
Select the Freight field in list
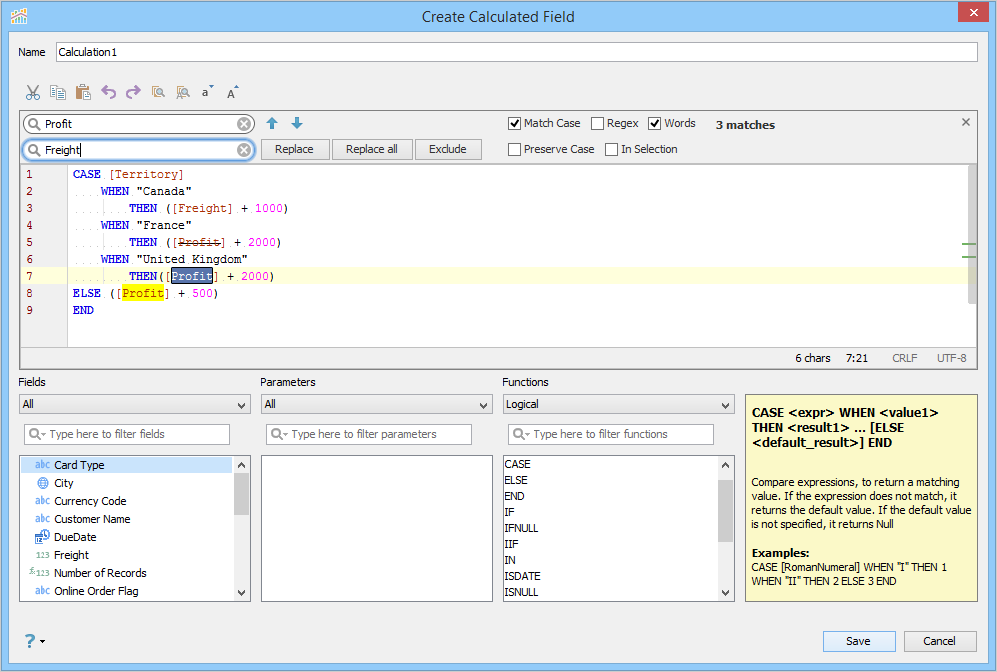click(71, 555)
